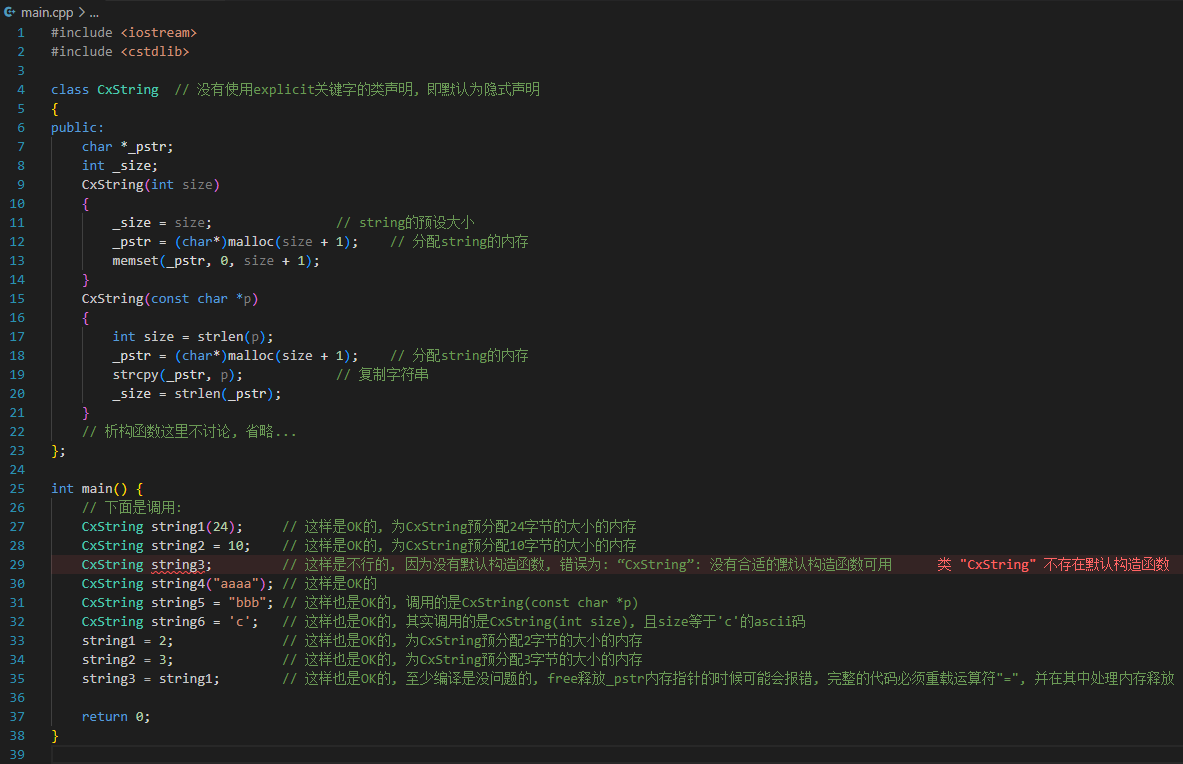Click the char *_pstr member declaration
Image resolution: width=1183 pixels, height=764 pixels.
tap(128, 146)
